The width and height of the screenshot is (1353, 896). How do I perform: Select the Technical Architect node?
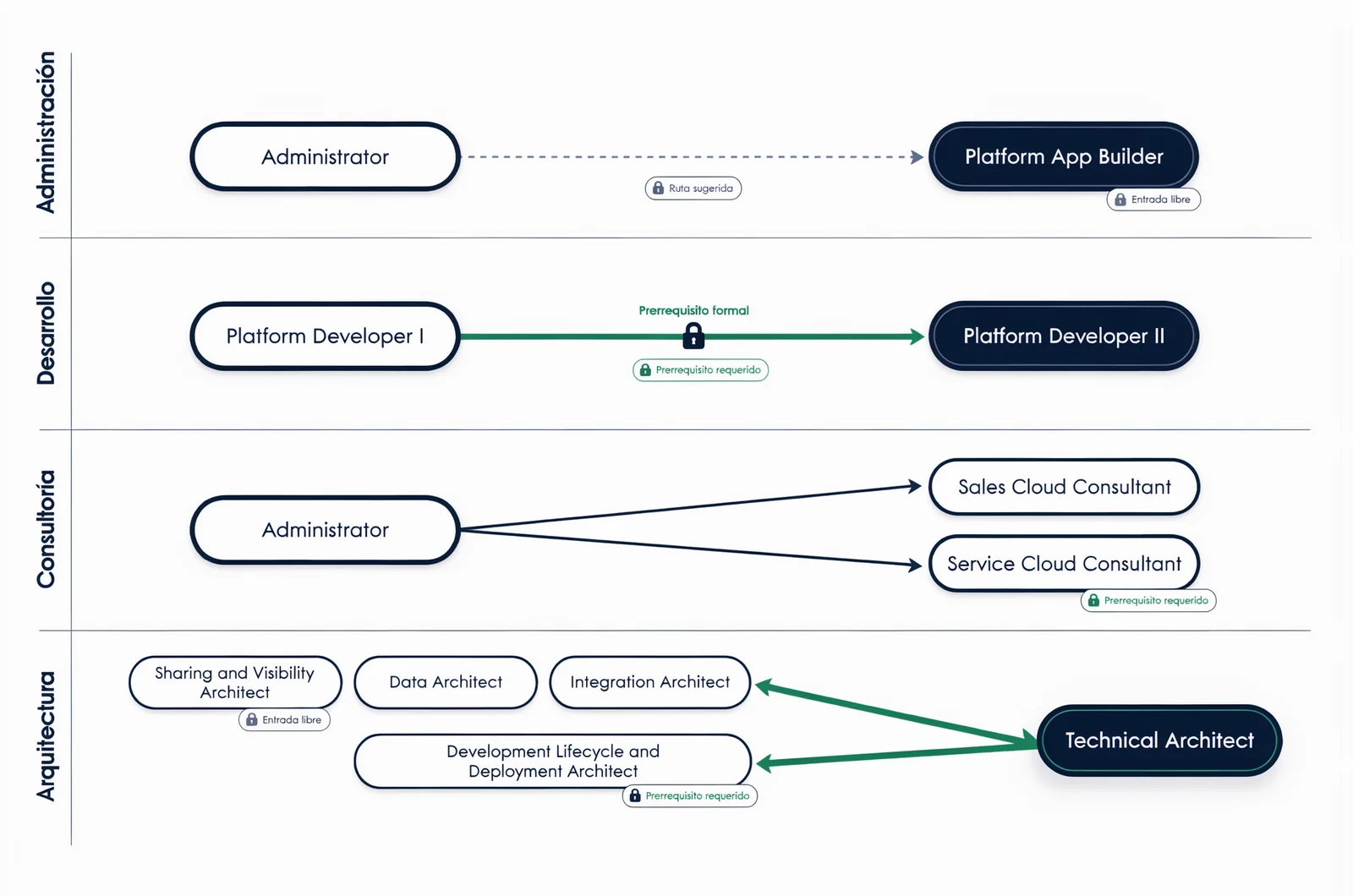[x=1159, y=740]
